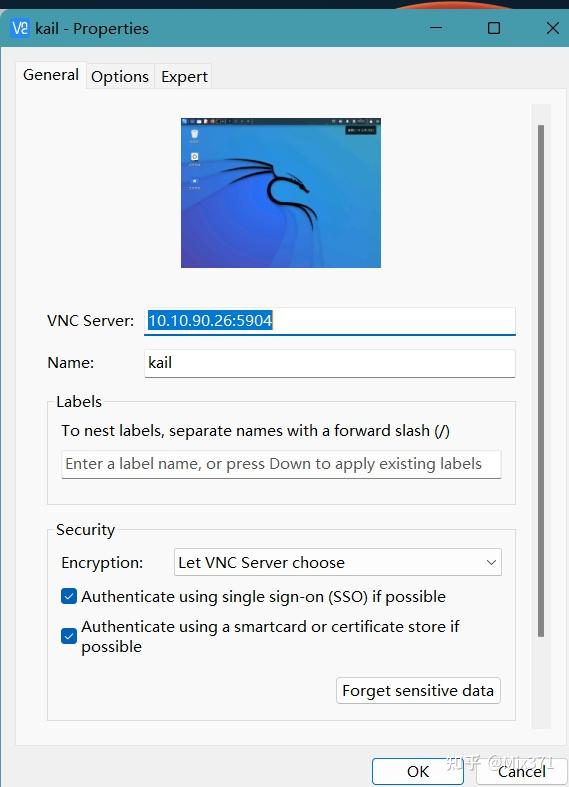Image resolution: width=569 pixels, height=787 pixels.
Task: Click the vertical scrollbar thumb
Action: click(541, 381)
